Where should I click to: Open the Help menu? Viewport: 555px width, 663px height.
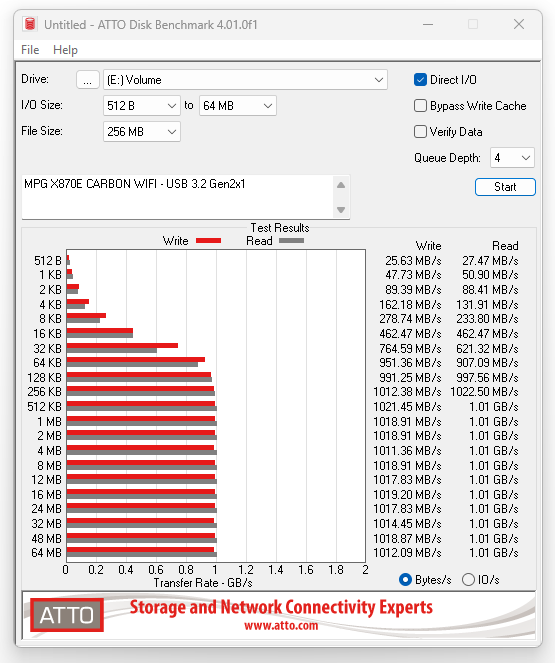[x=65, y=50]
